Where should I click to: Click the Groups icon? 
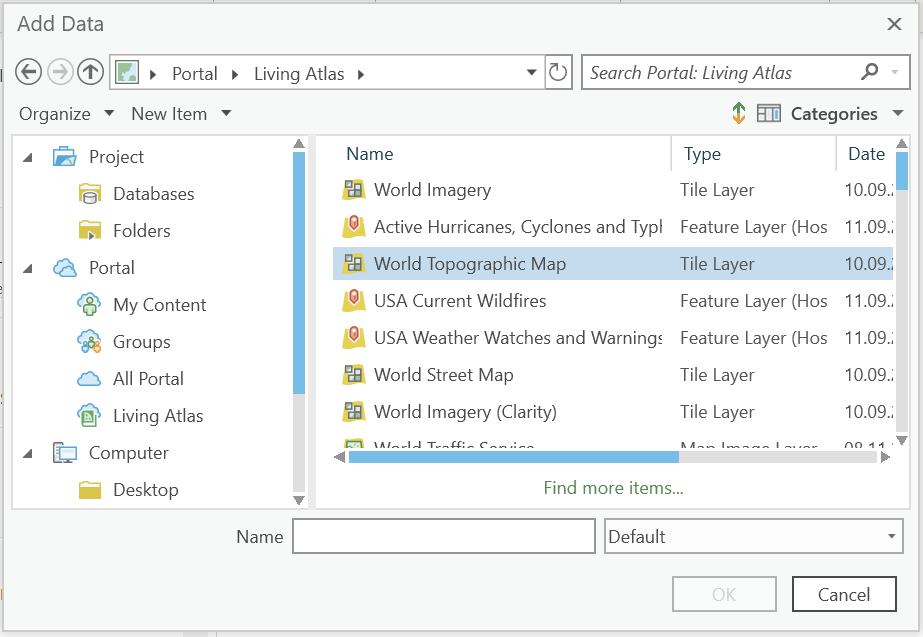pos(89,341)
